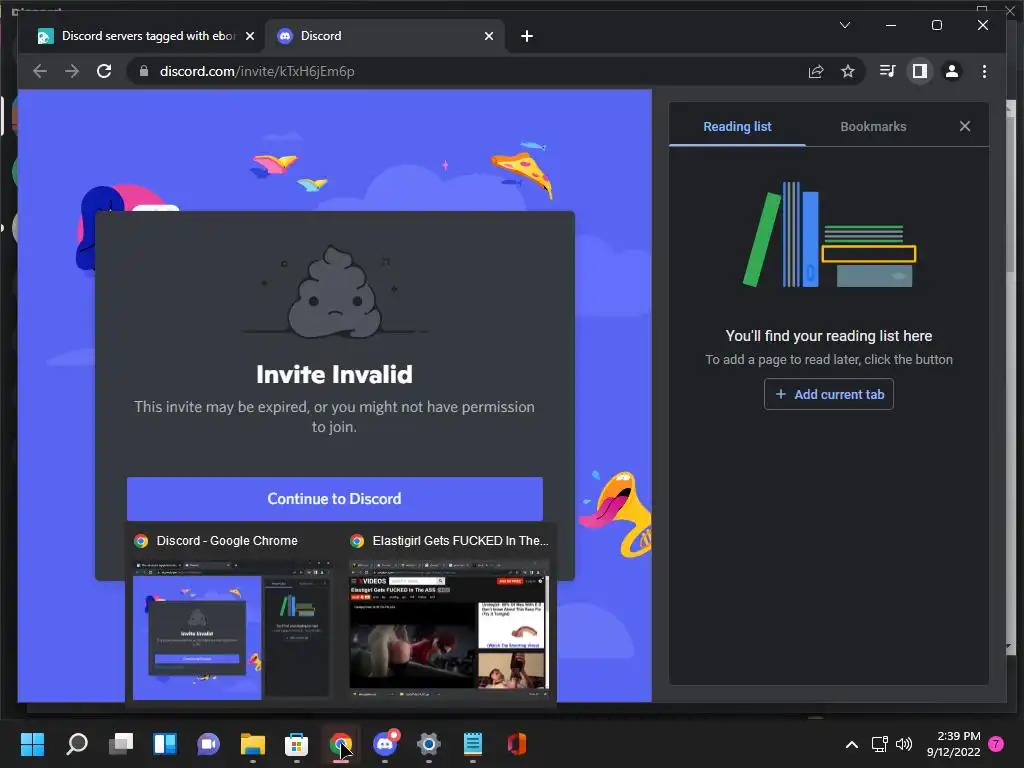Open Microsoft Store from taskbar
The height and width of the screenshot is (768, 1024).
click(x=296, y=744)
